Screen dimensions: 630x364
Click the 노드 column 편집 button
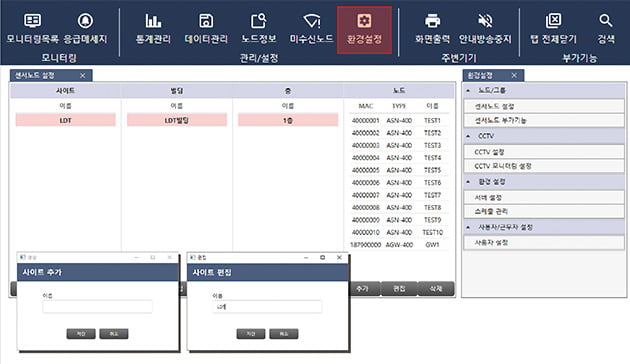pyautogui.click(x=399, y=288)
